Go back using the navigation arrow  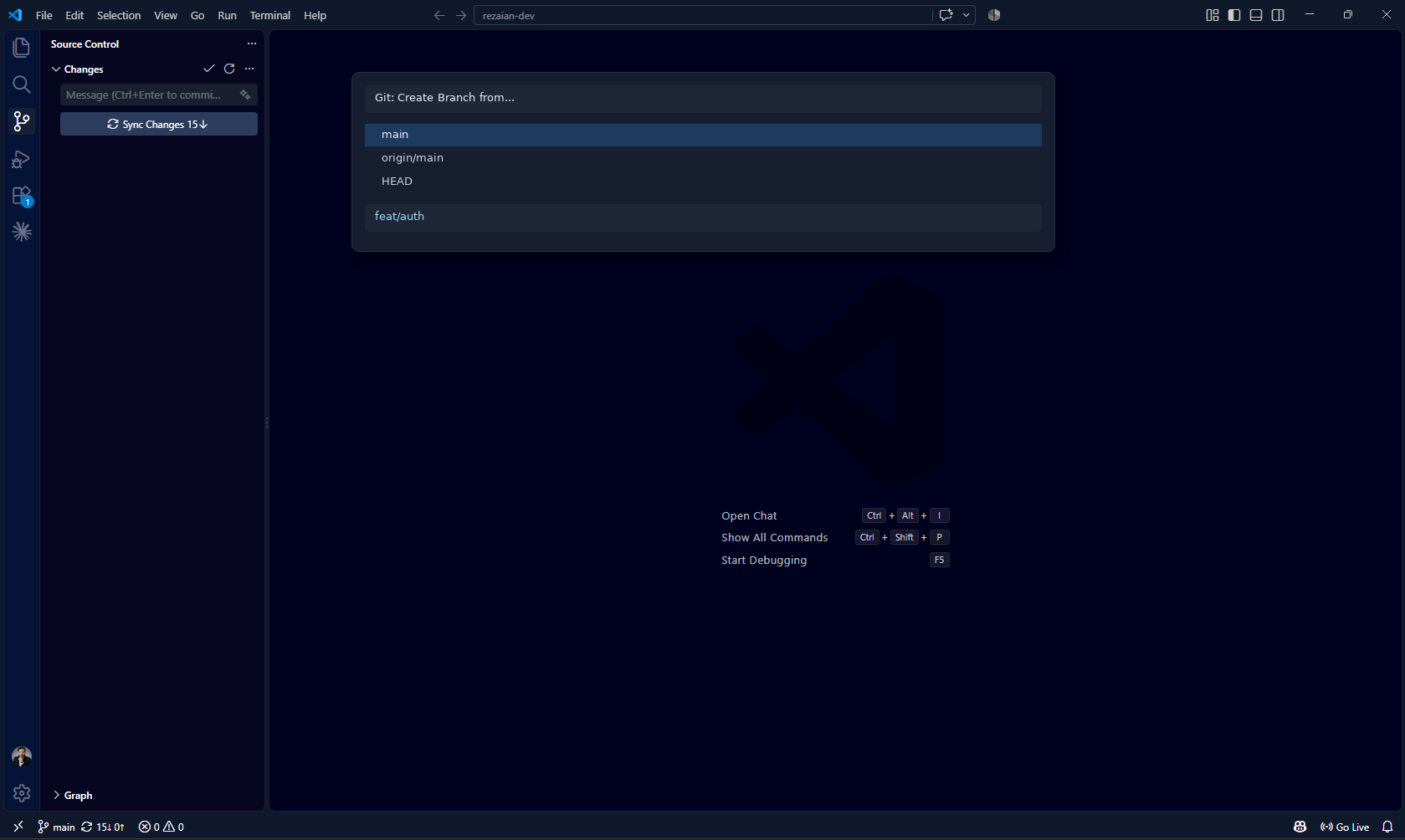(439, 15)
